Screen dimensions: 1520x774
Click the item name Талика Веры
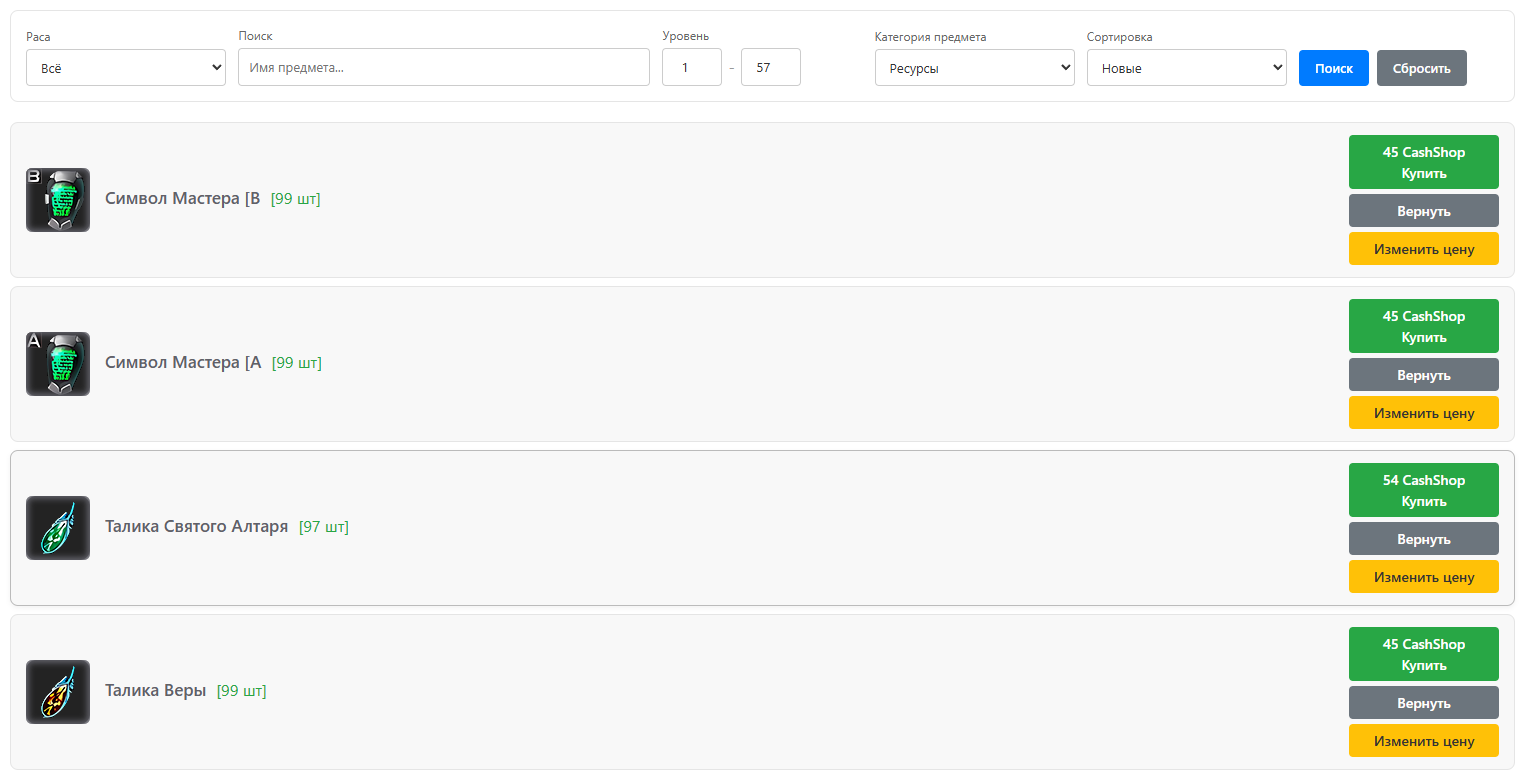156,690
